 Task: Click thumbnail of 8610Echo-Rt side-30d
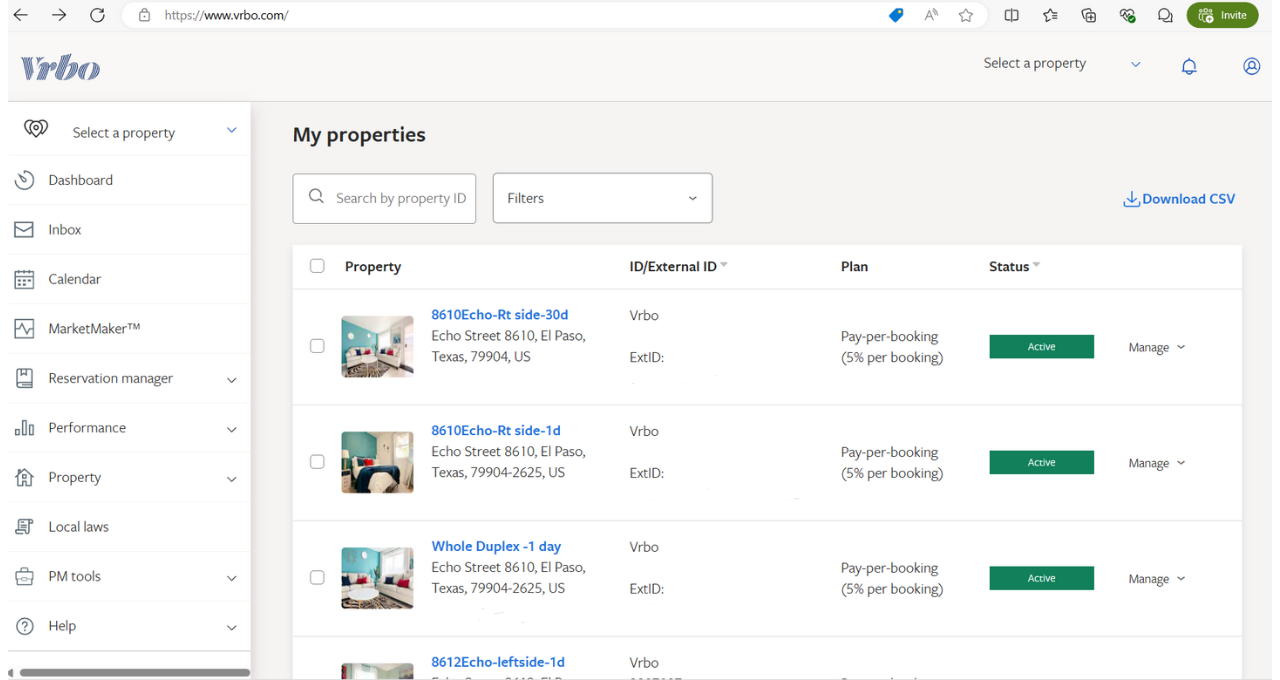377,346
